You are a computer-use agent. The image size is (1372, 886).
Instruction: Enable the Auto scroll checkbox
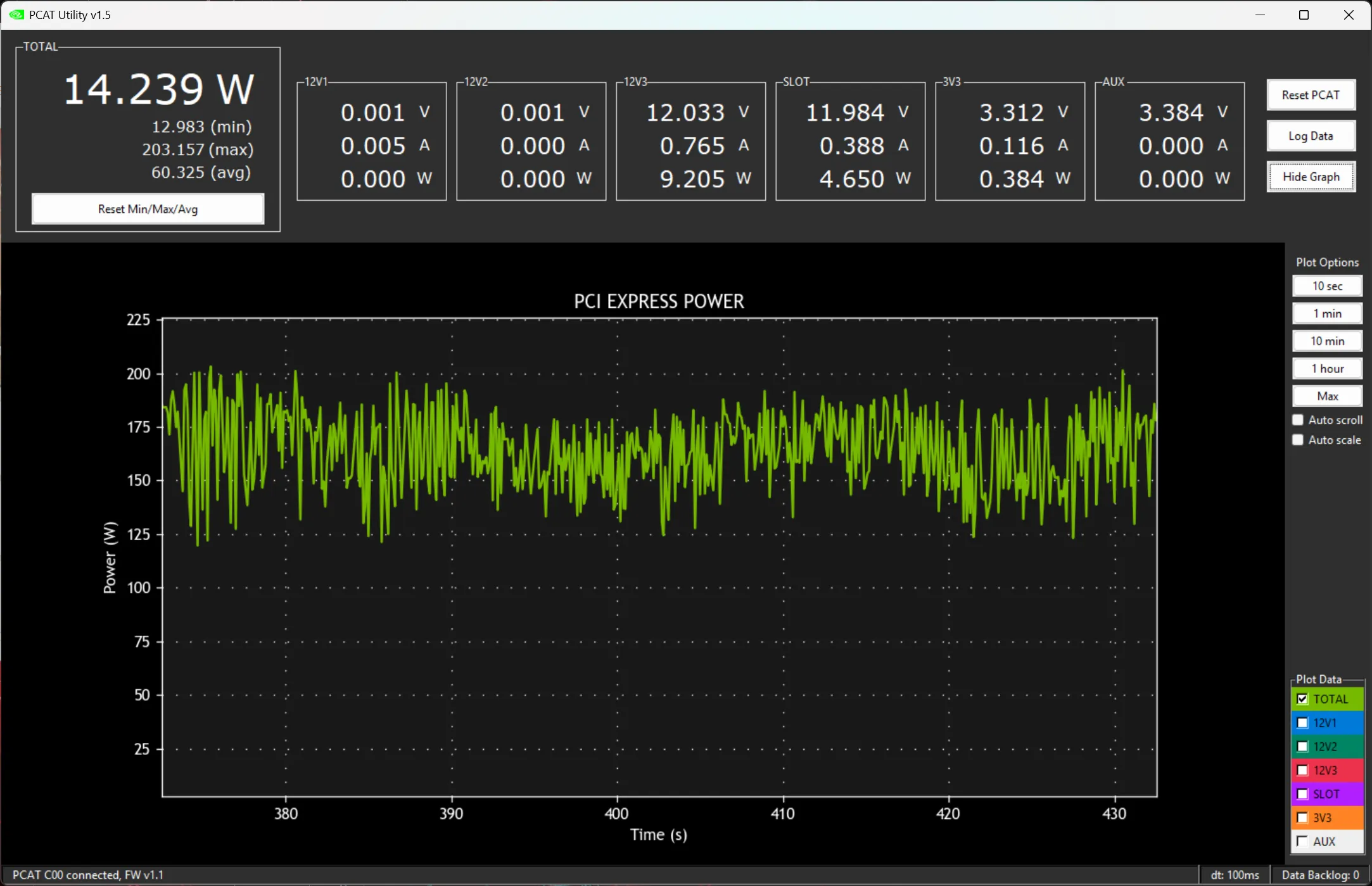pos(1298,420)
